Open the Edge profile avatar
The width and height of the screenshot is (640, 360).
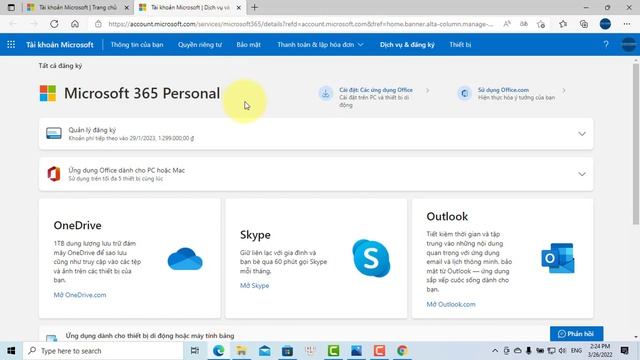605,24
